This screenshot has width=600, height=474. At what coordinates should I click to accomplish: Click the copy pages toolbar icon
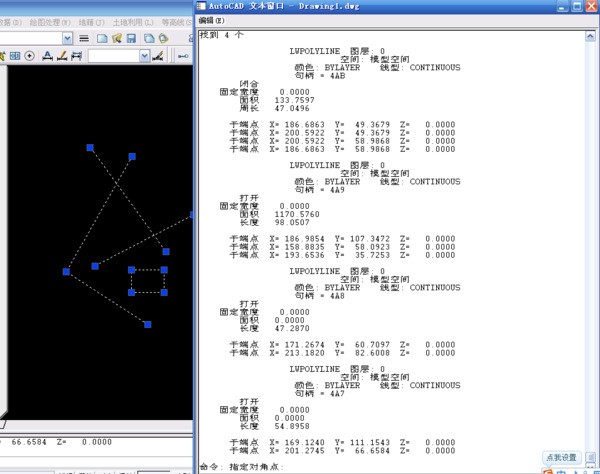tap(149, 38)
